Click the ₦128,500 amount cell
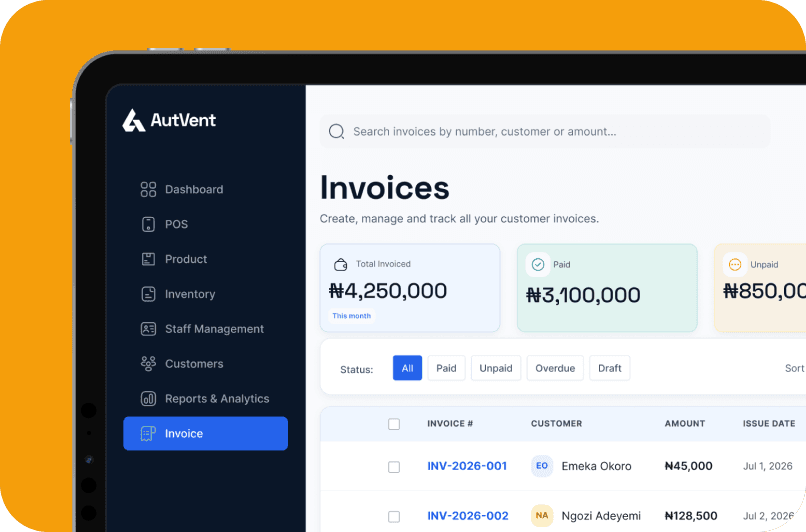This screenshot has width=806, height=532. coord(691,516)
